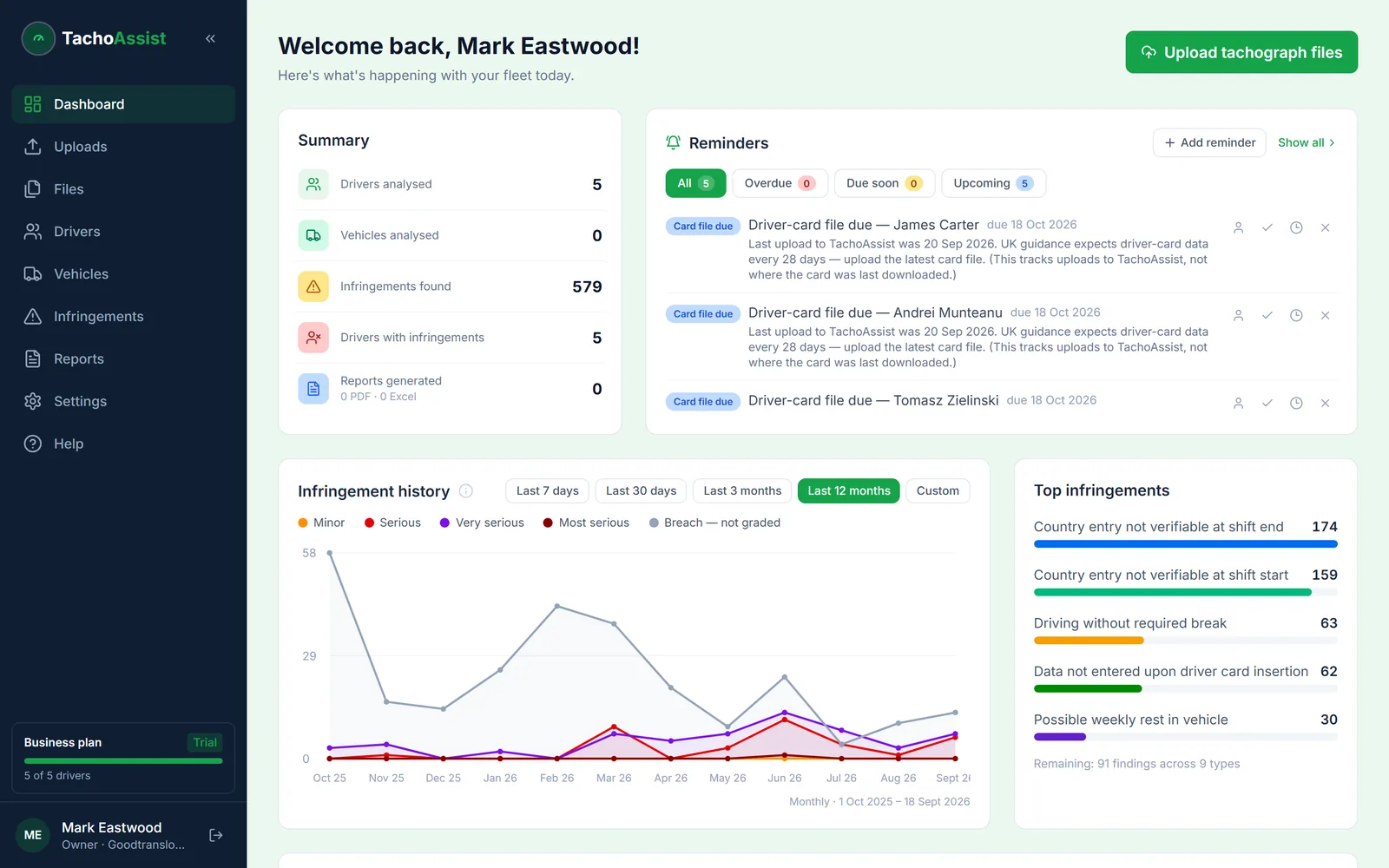
Task: Open the Infringement history info icon
Action: pyautogui.click(x=466, y=491)
